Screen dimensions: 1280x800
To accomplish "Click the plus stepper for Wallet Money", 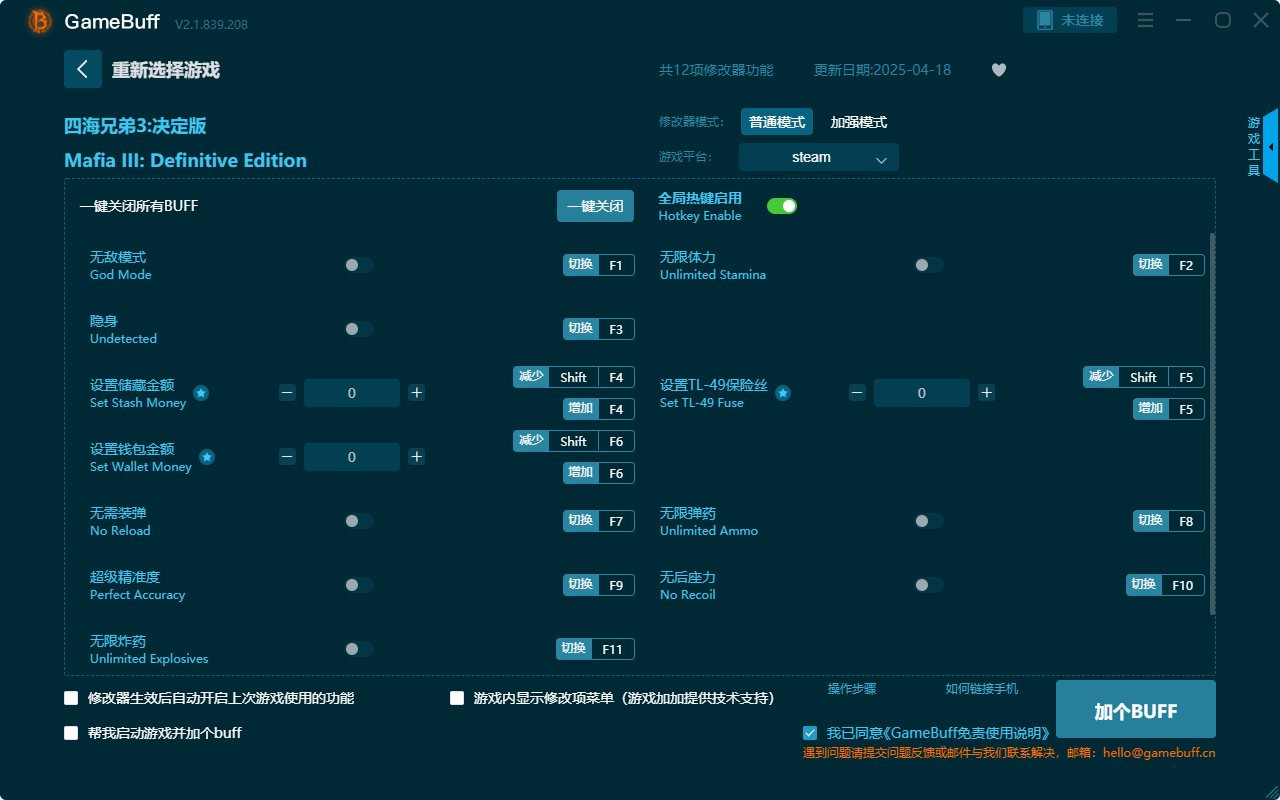I will pos(416,457).
